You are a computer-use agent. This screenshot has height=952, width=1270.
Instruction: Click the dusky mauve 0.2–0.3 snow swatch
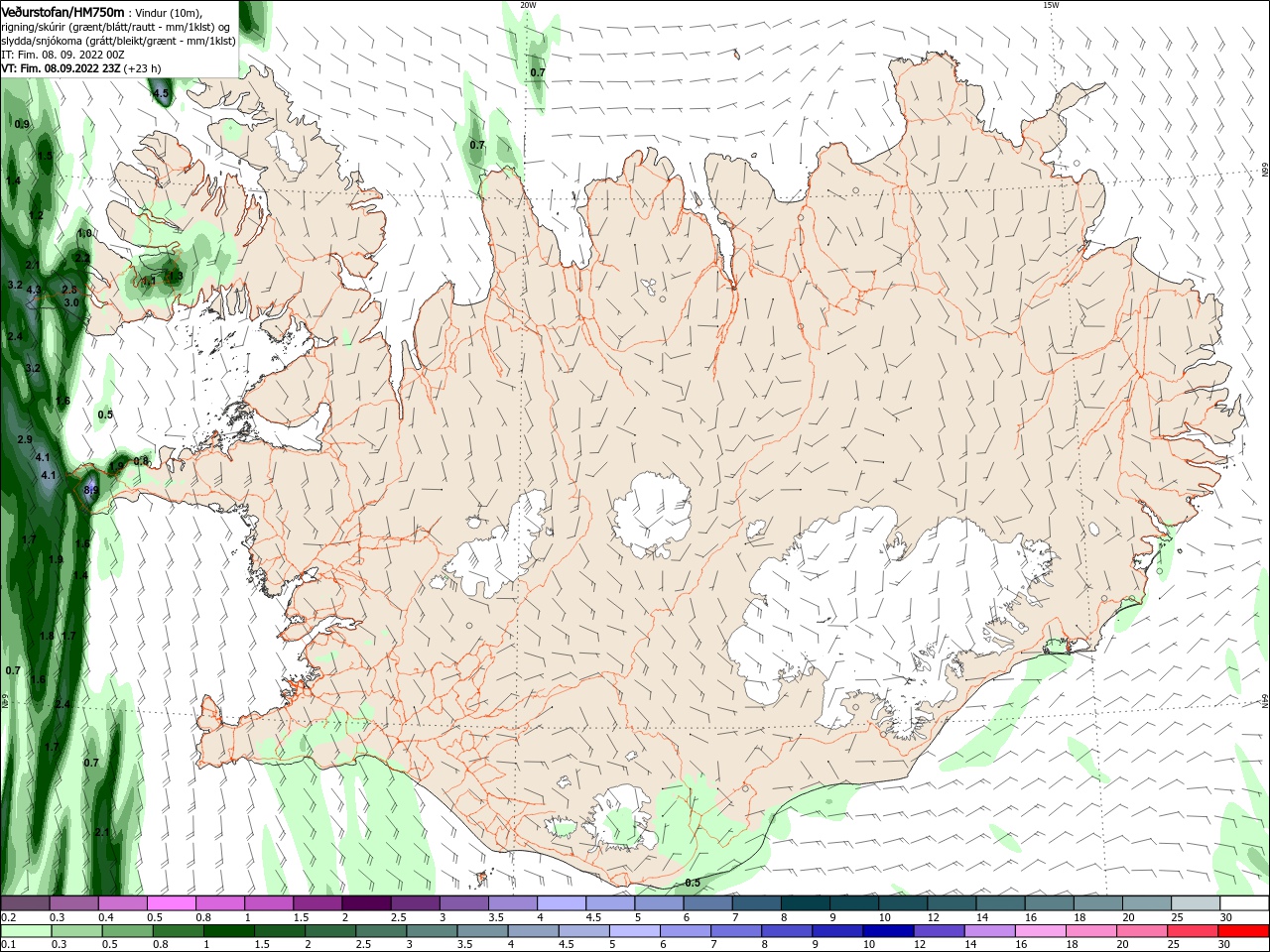tap(28, 903)
